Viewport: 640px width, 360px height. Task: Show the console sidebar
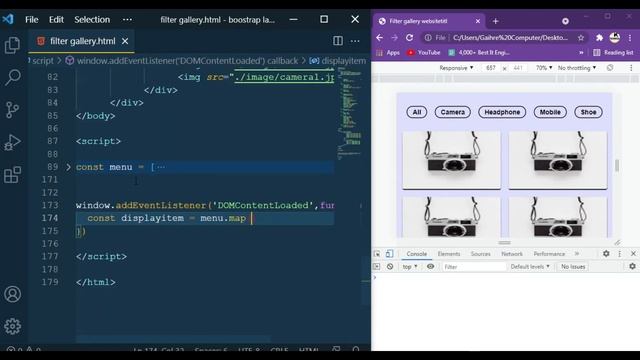(x=376, y=267)
